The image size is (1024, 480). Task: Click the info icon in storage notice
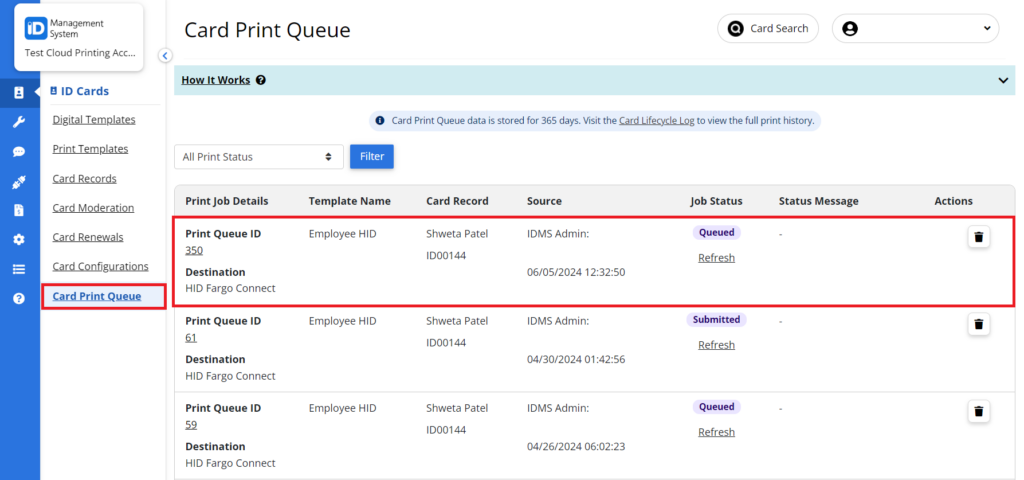pyautogui.click(x=380, y=121)
